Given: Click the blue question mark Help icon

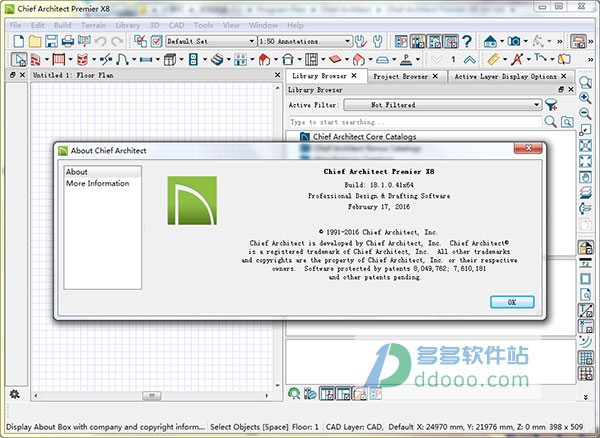Looking at the screenshot, I should [467, 41].
